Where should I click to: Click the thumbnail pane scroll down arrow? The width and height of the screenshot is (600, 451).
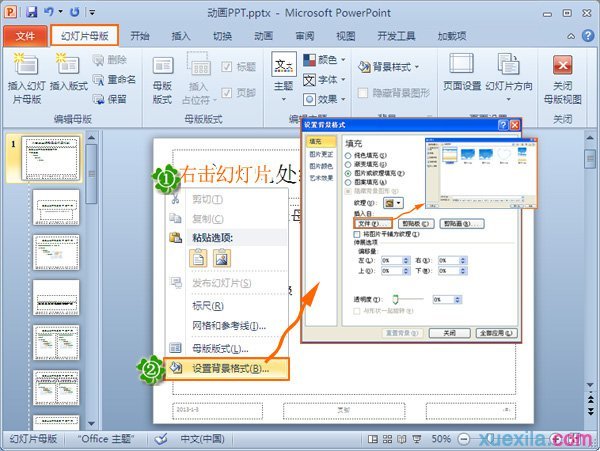(91, 423)
